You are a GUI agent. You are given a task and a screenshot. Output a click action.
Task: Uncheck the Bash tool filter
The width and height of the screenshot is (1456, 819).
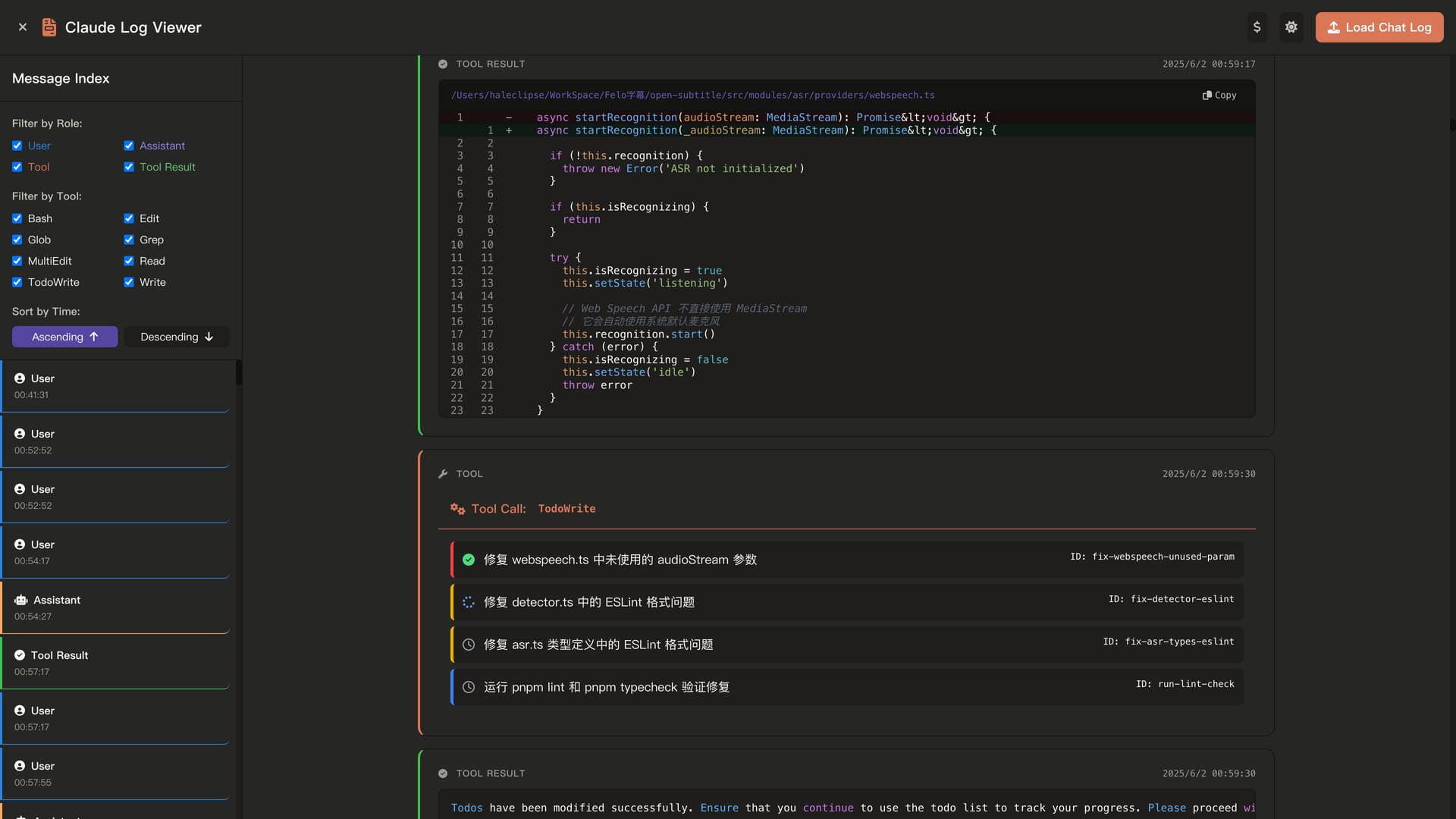(17, 218)
